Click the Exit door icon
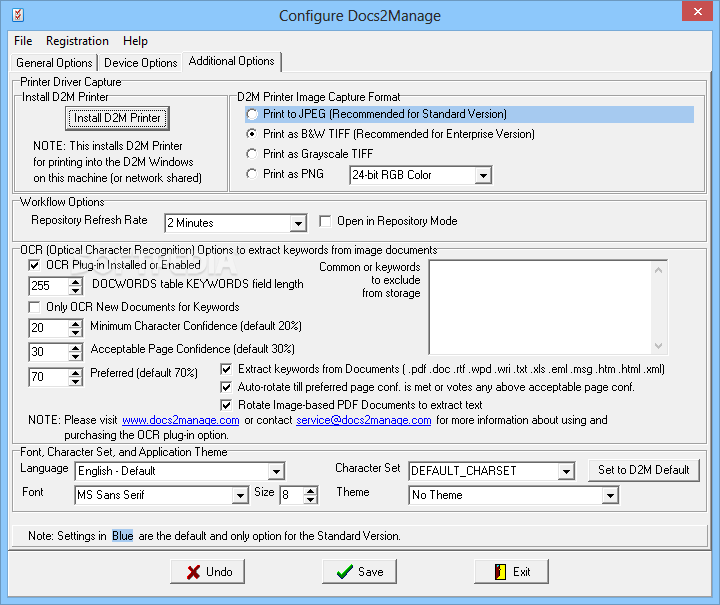The image size is (720, 605). pos(500,572)
